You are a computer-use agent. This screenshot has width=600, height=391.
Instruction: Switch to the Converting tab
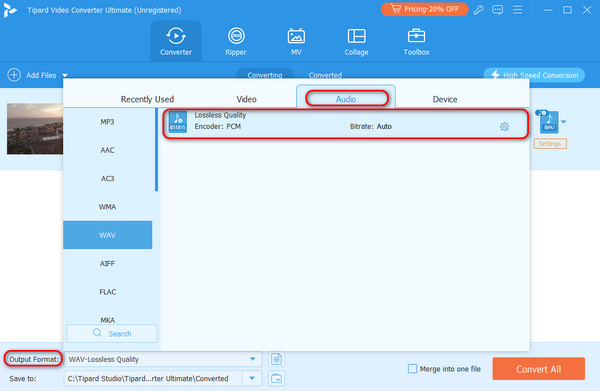[265, 75]
